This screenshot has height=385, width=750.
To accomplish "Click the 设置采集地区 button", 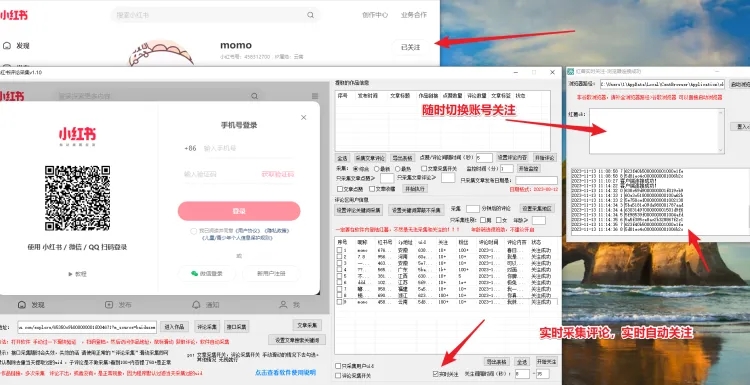I will (537, 209).
